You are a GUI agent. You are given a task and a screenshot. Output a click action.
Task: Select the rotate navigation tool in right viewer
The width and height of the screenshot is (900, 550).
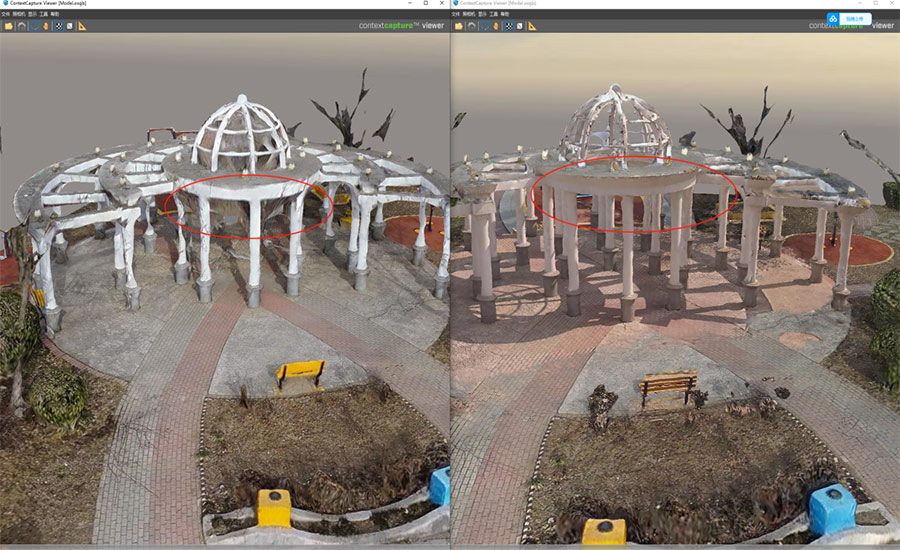[x=484, y=26]
